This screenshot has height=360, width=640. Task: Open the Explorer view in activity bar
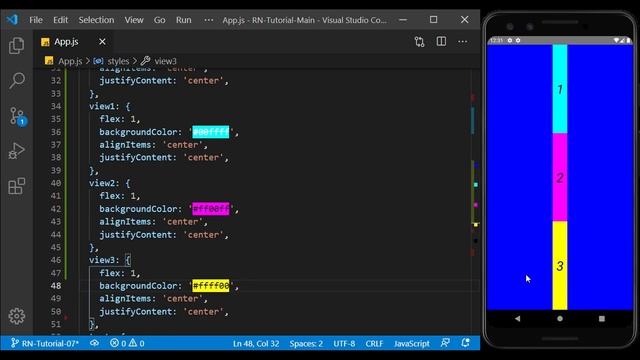click(x=16, y=46)
